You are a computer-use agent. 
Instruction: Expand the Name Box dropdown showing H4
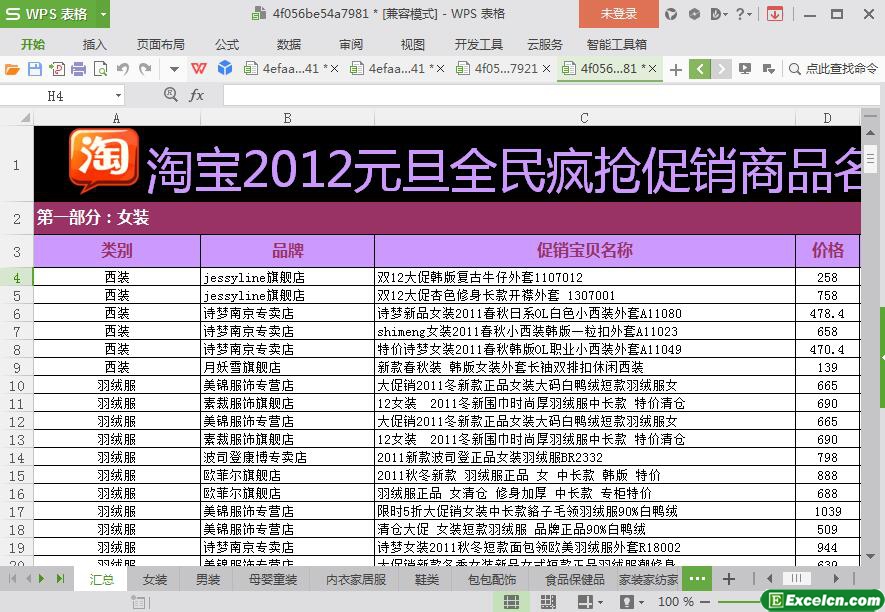click(x=118, y=96)
